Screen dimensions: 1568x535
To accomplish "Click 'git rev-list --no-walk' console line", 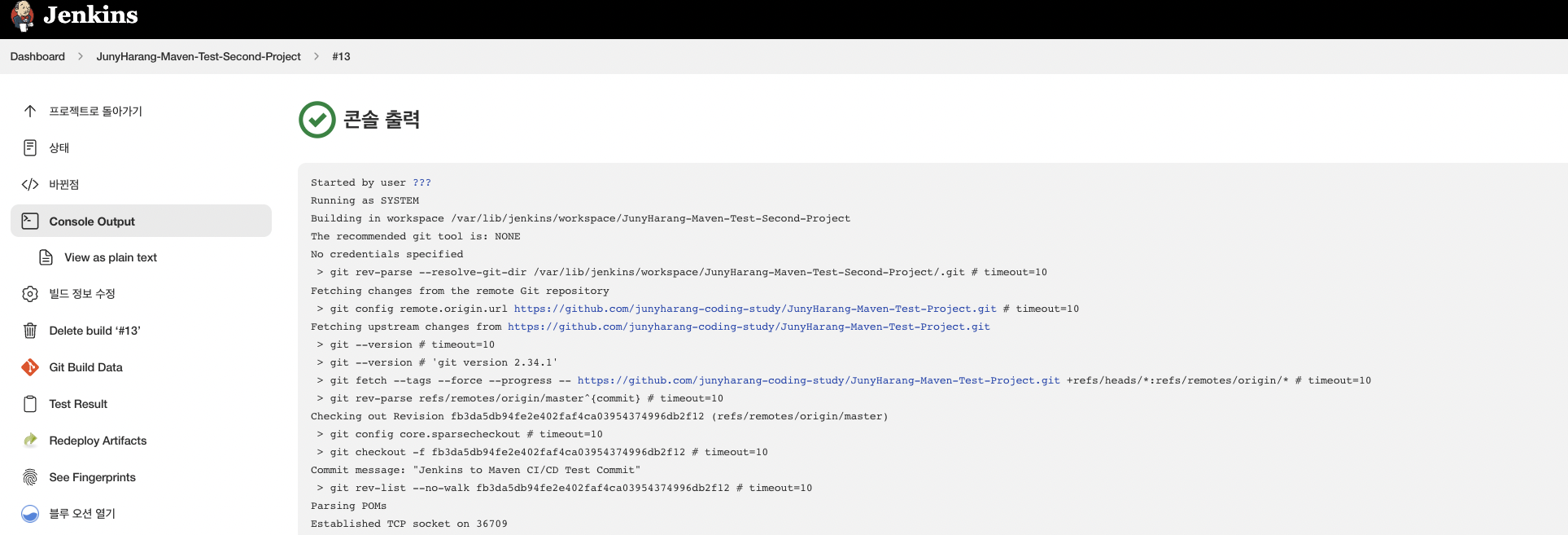I will [565, 488].
